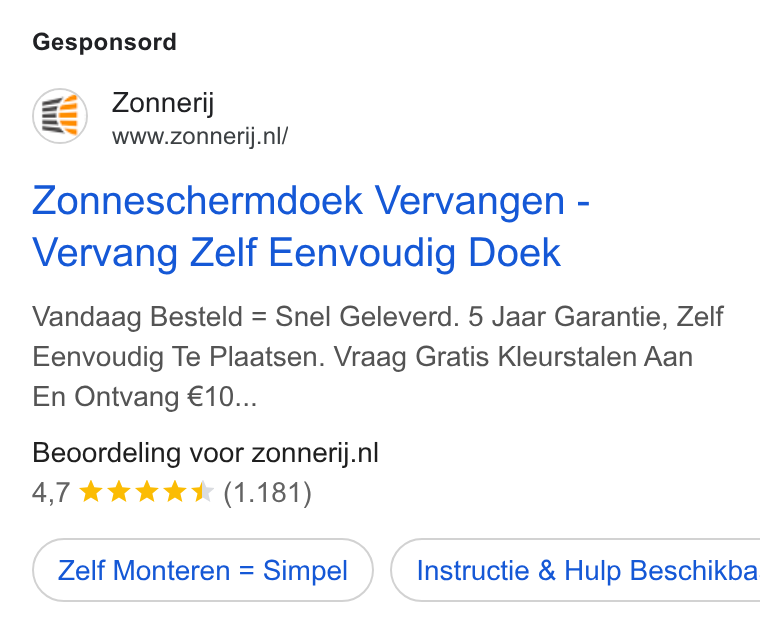Click the Beoordeling voor zonnerij.nl text

[x=206, y=453]
